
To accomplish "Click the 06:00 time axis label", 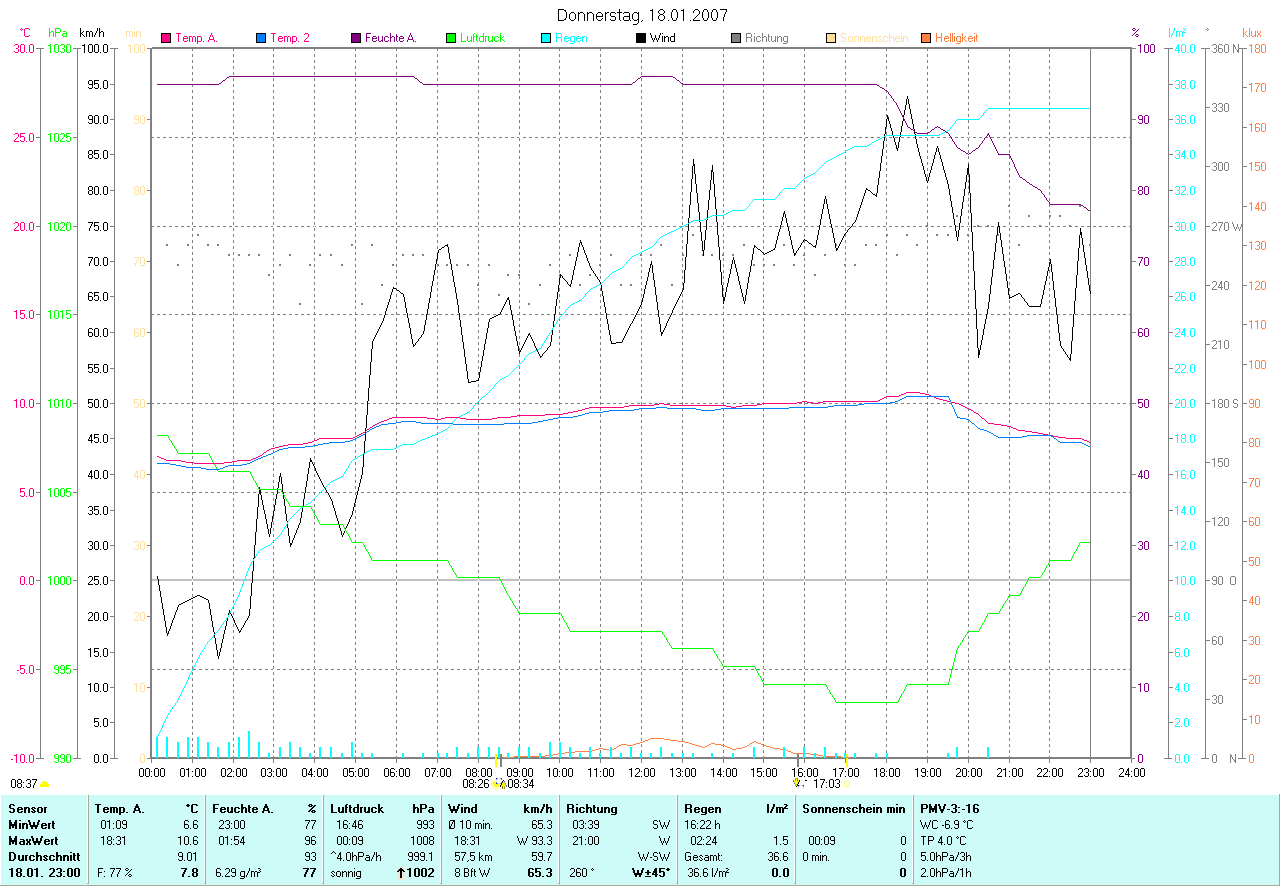I will [397, 773].
